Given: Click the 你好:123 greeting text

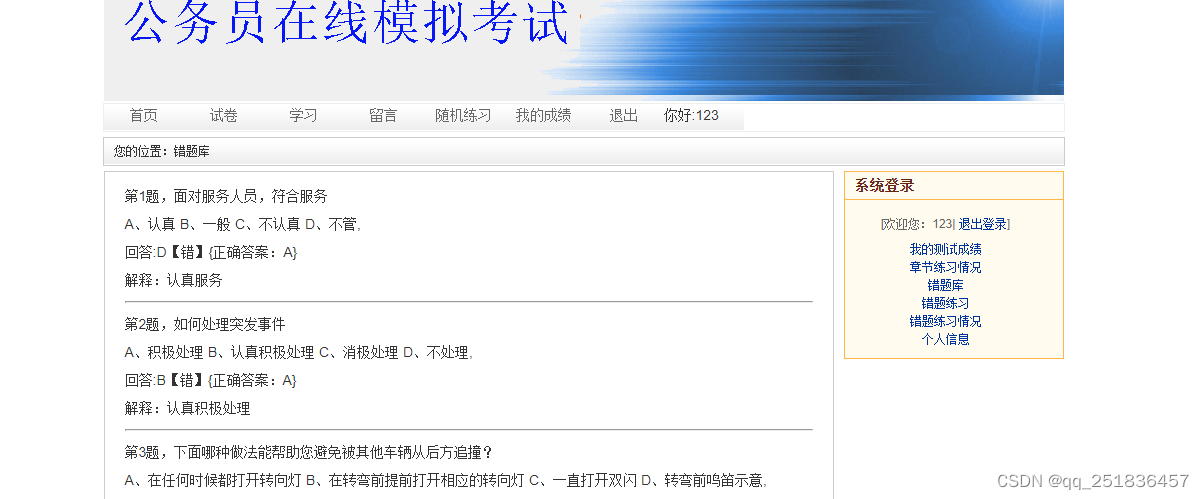Looking at the screenshot, I should (691, 116).
